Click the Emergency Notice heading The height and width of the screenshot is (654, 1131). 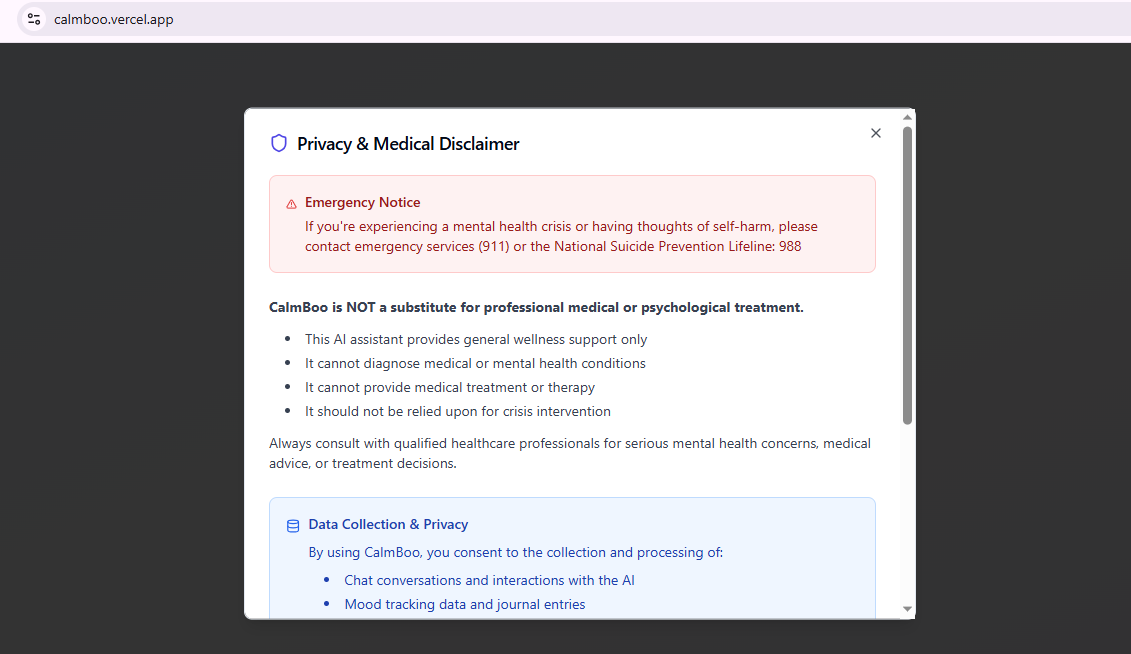click(362, 202)
